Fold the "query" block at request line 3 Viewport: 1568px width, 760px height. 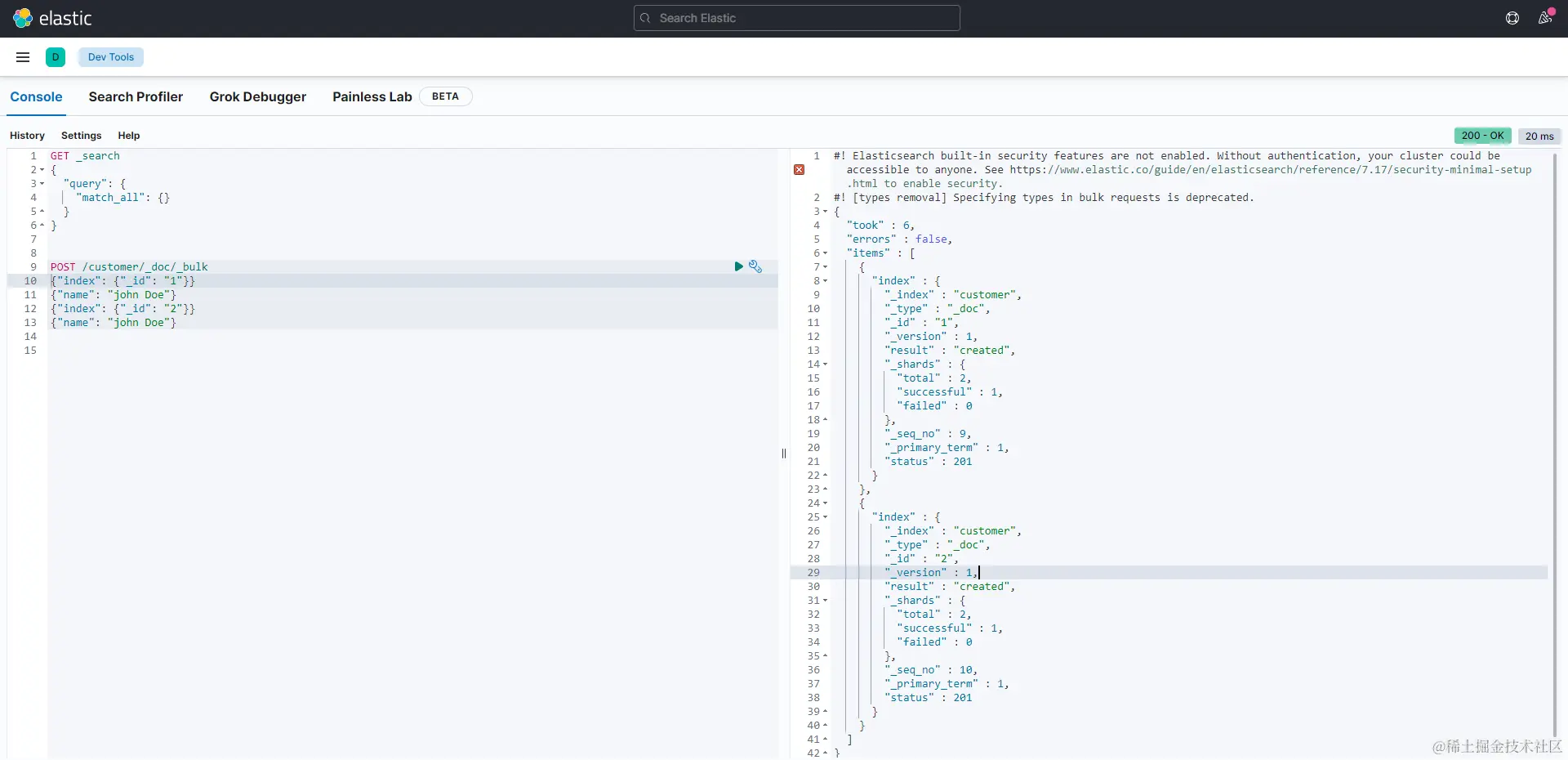42,184
